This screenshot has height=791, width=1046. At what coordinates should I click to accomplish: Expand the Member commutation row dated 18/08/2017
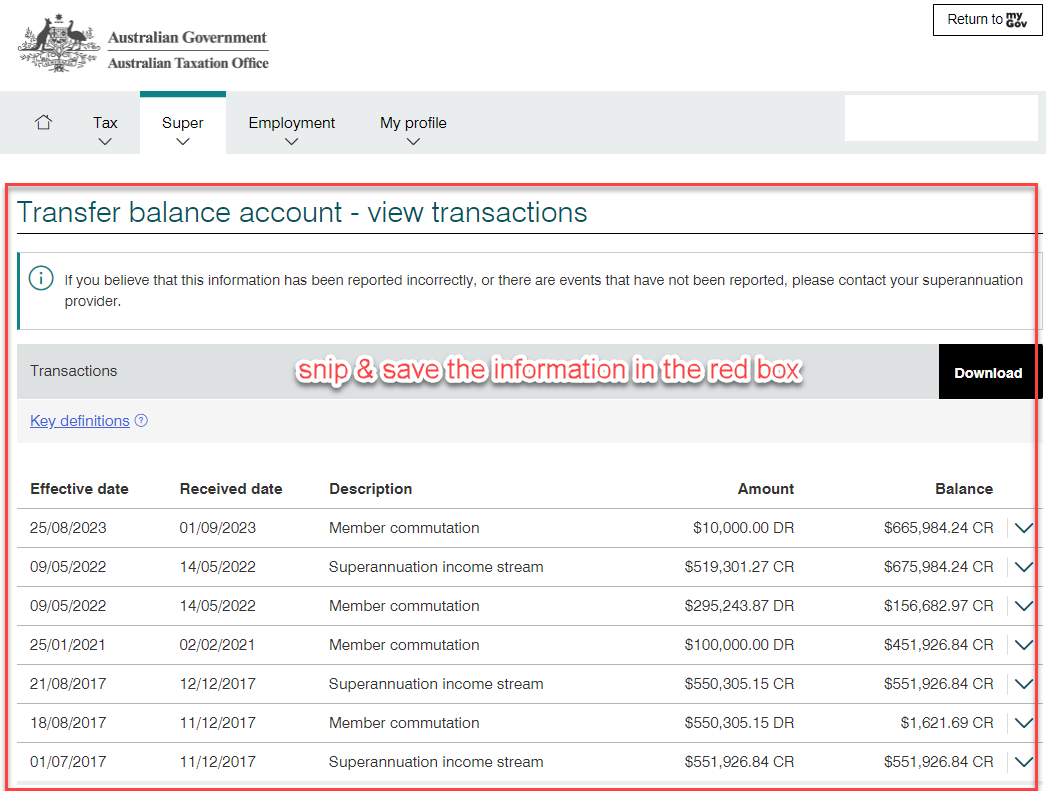pos(1023,722)
